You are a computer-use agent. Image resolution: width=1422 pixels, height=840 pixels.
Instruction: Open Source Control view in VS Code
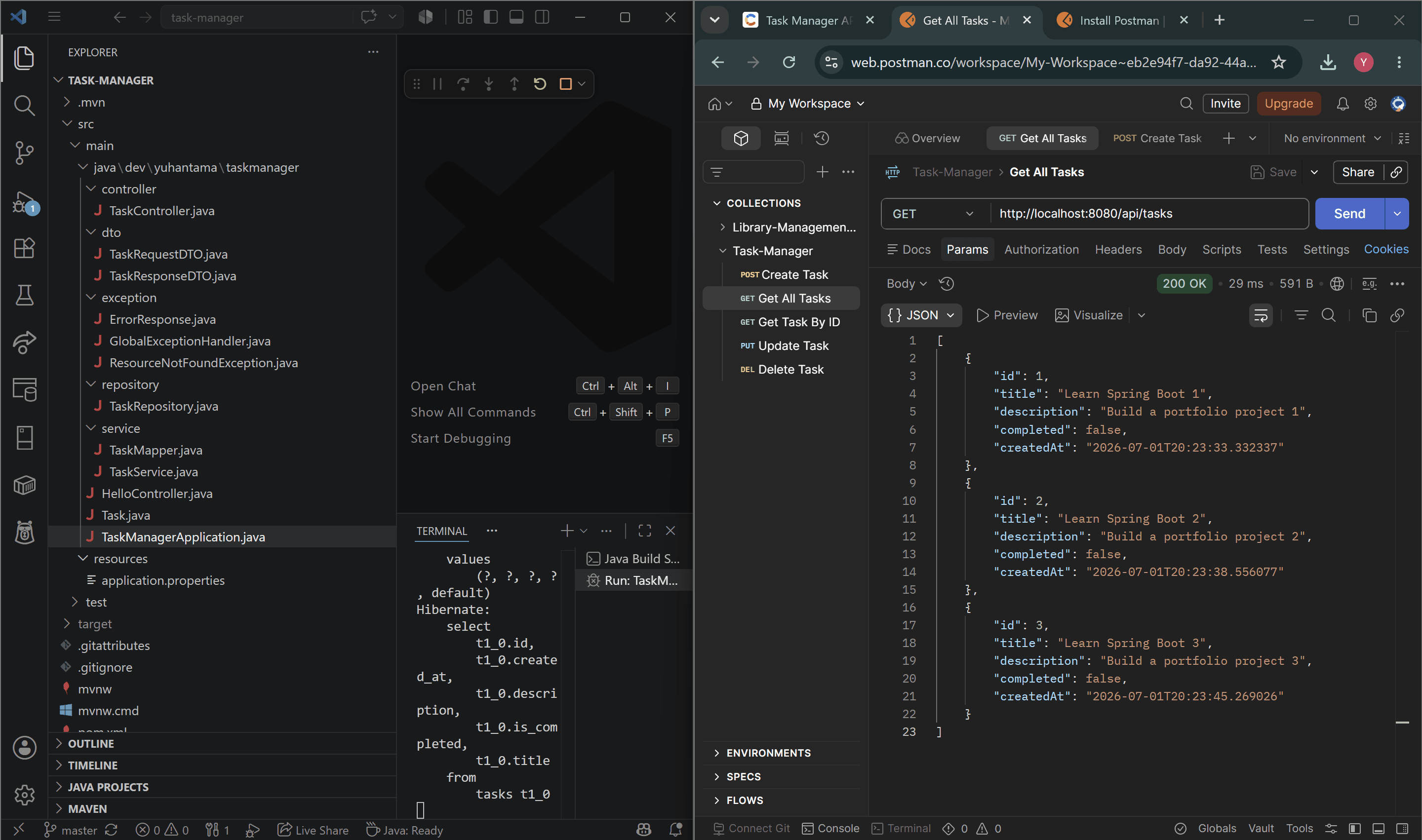(24, 153)
